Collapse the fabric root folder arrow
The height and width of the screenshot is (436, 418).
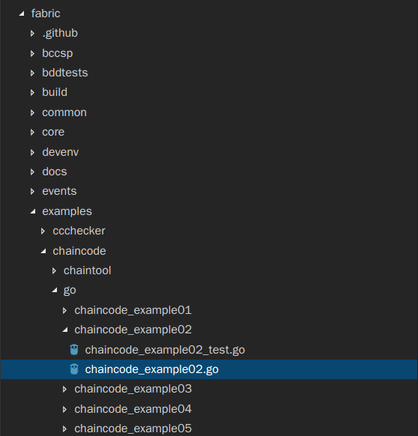point(22,14)
